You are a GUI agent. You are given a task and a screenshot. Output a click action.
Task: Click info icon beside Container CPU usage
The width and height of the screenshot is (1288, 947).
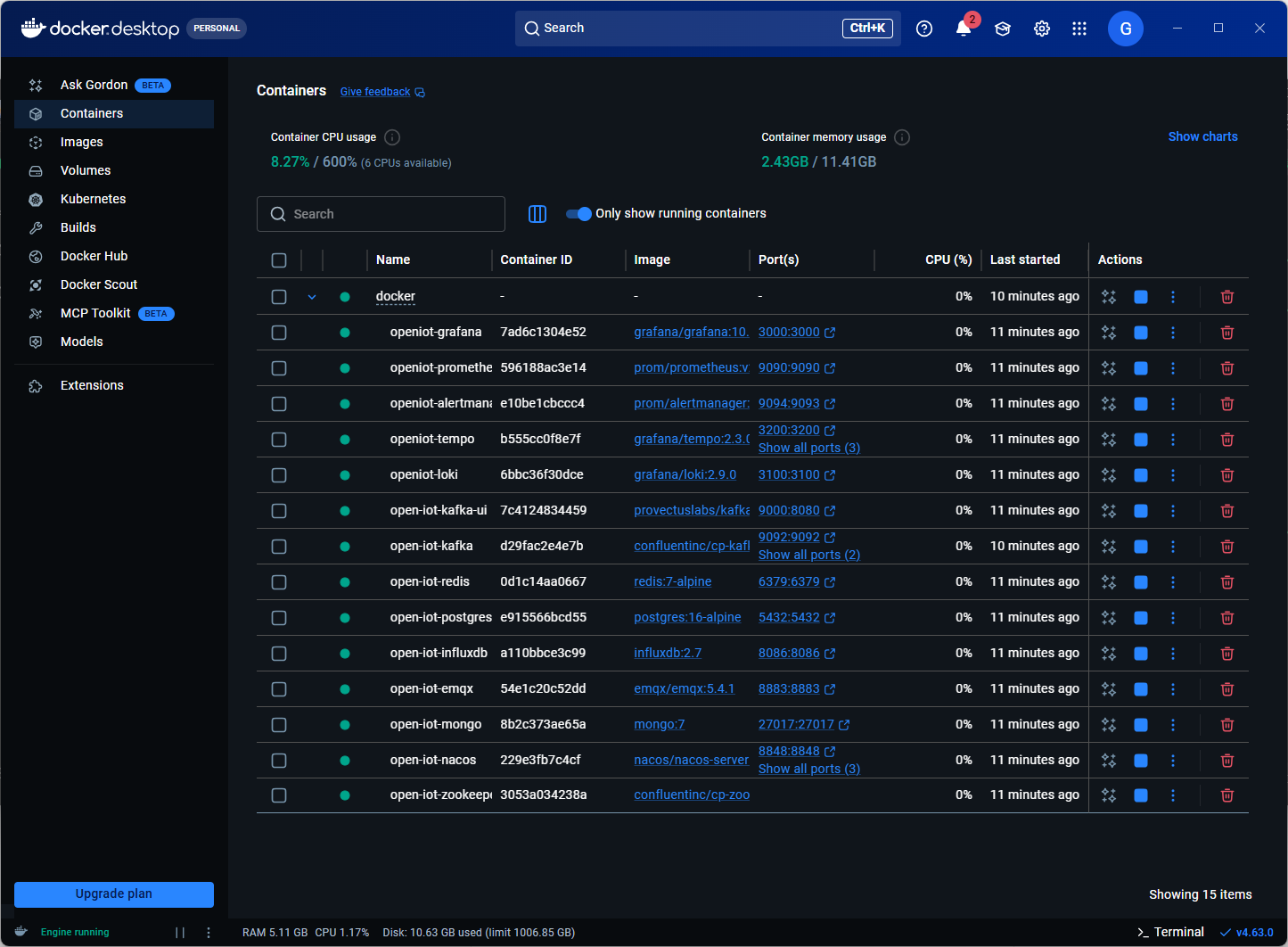[x=392, y=137]
